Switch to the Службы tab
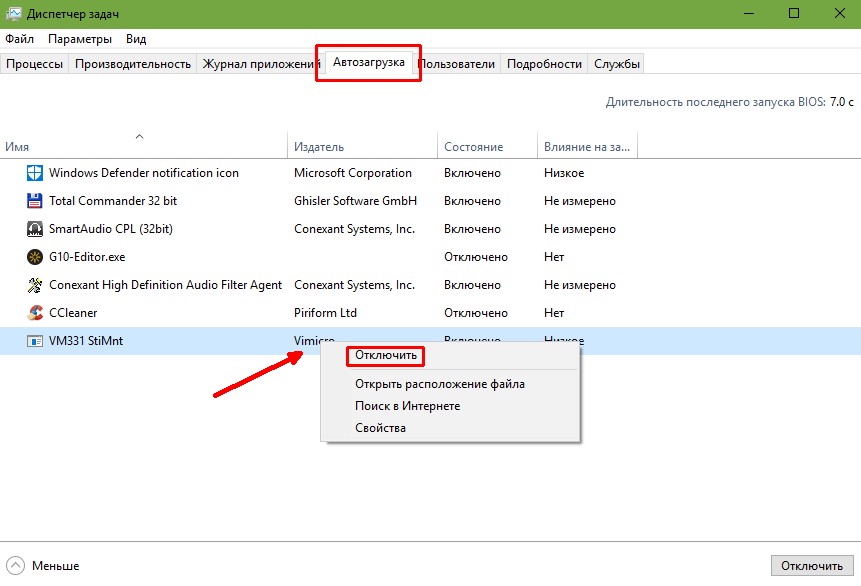Image resolution: width=861 pixels, height=586 pixels. 617,64
